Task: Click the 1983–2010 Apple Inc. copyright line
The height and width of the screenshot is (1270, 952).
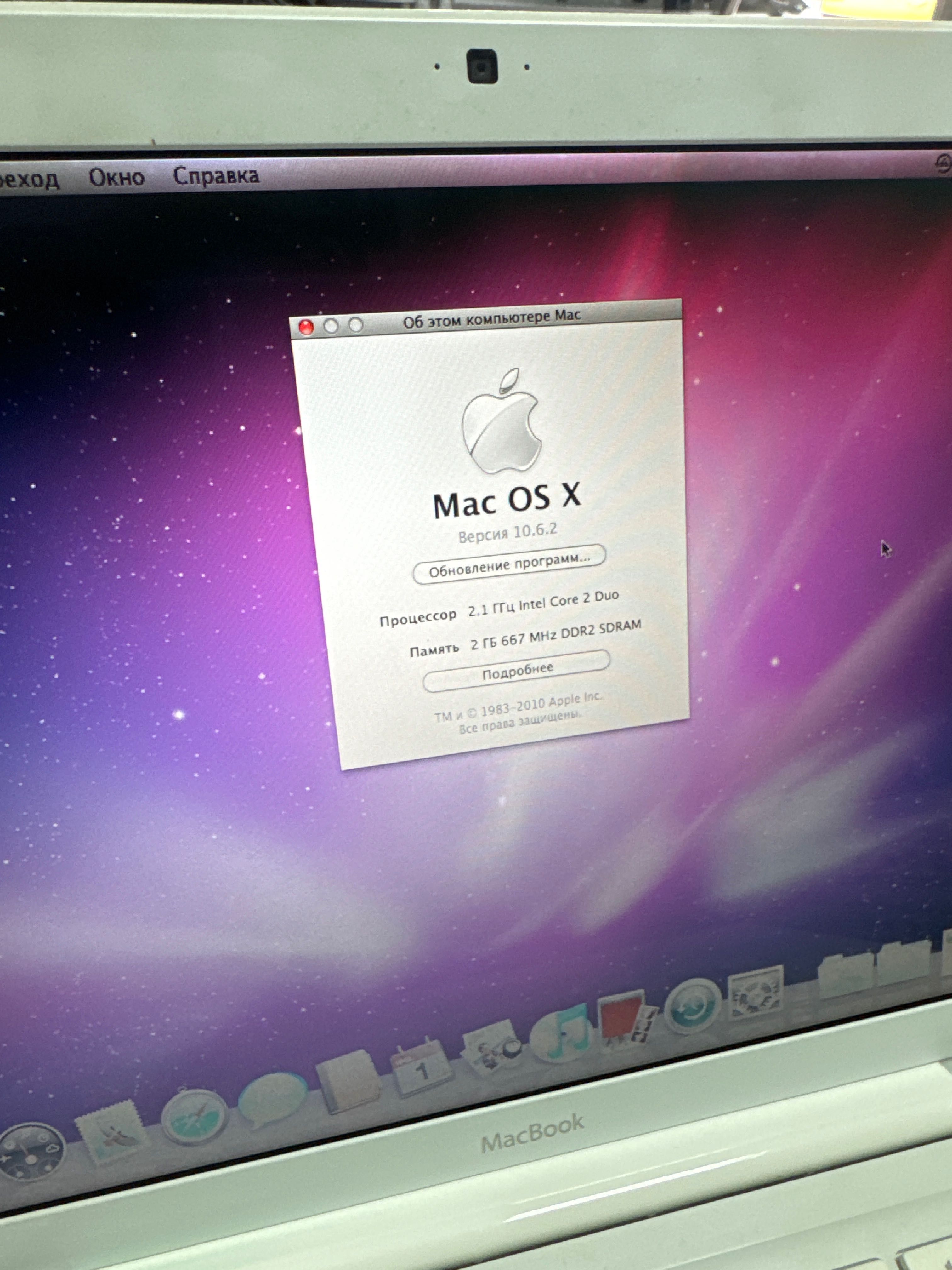Action: 518,707
